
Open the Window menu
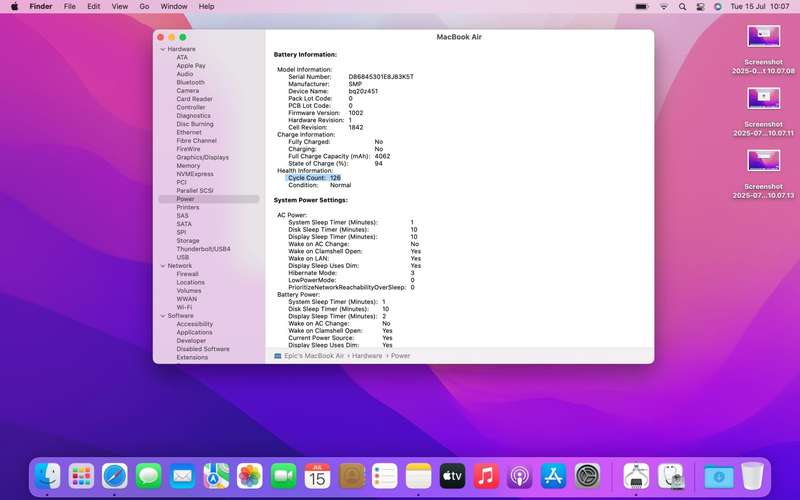pos(173,7)
